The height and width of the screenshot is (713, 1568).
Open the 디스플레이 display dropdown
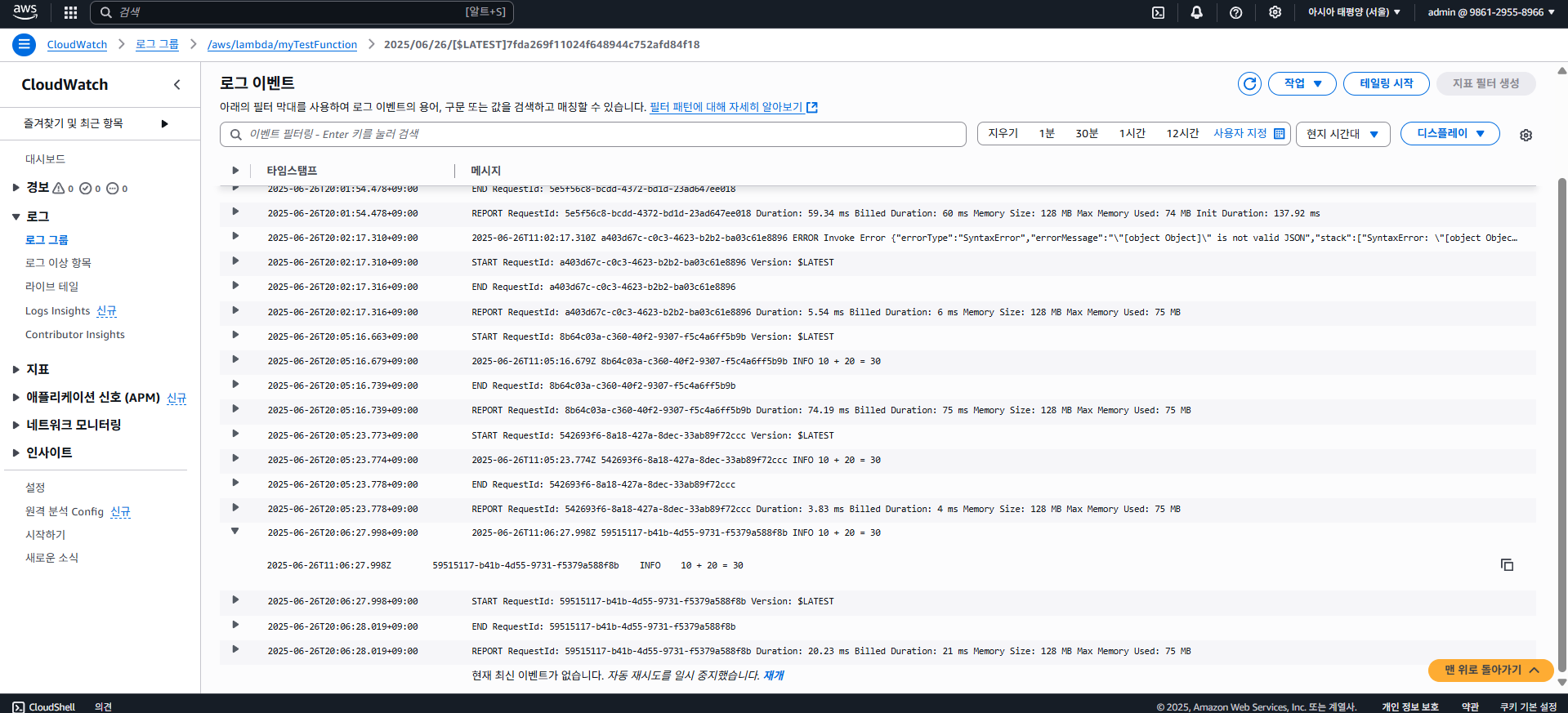tap(1450, 133)
